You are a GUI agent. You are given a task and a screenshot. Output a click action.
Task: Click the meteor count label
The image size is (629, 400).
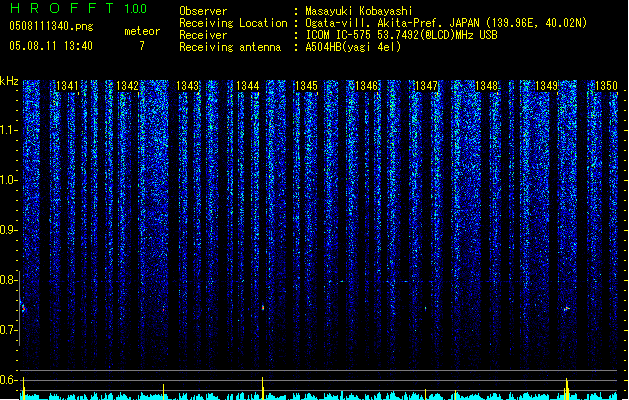(142, 31)
